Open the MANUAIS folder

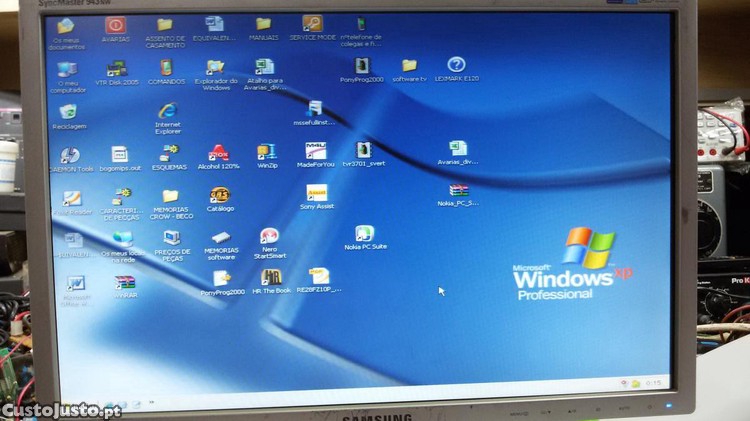(263, 24)
